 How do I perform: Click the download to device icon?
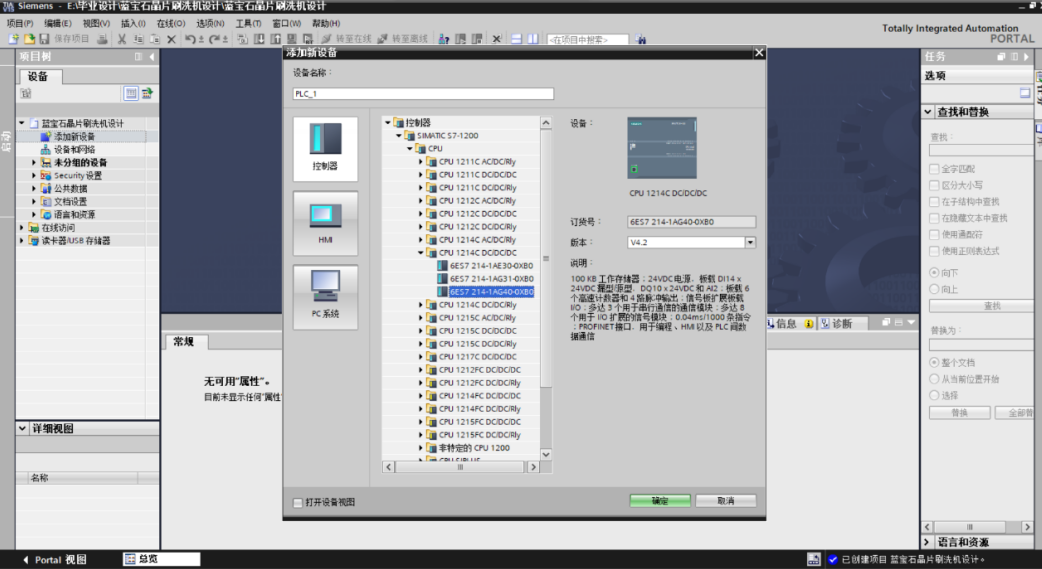pyautogui.click(x=259, y=39)
